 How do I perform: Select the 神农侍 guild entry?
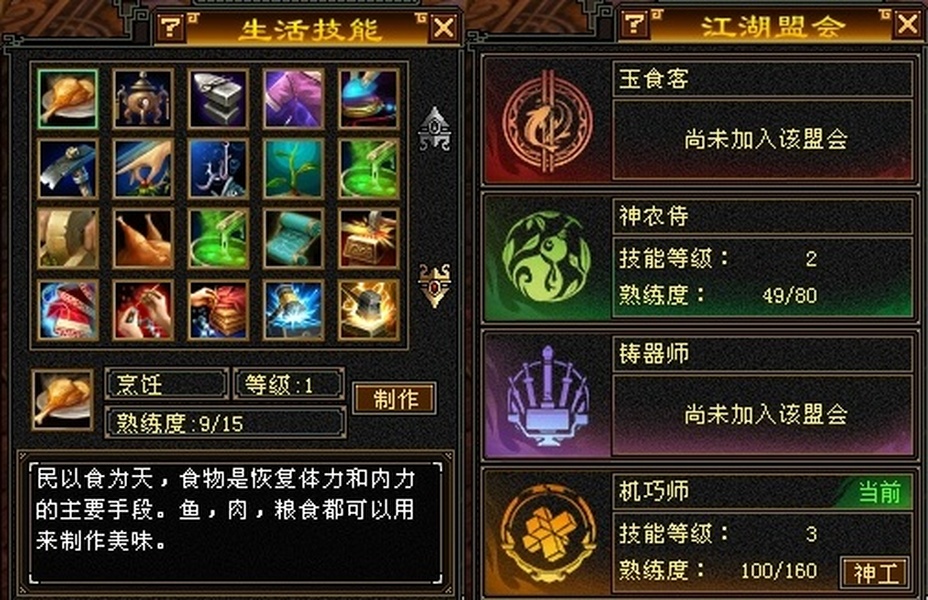tap(700, 257)
